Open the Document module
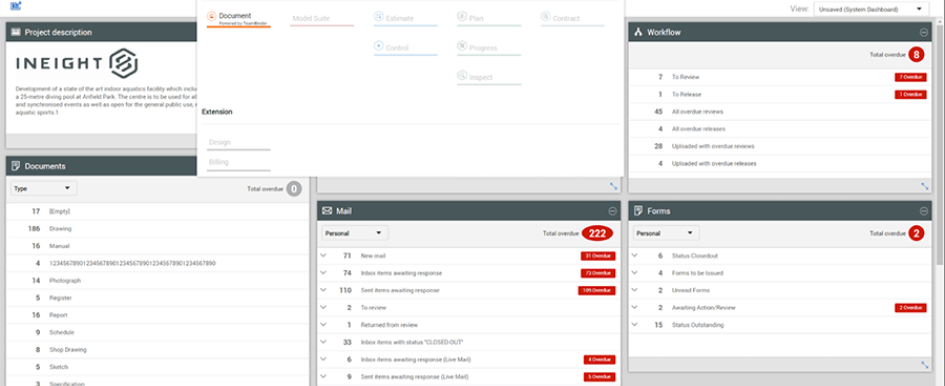 238,18
